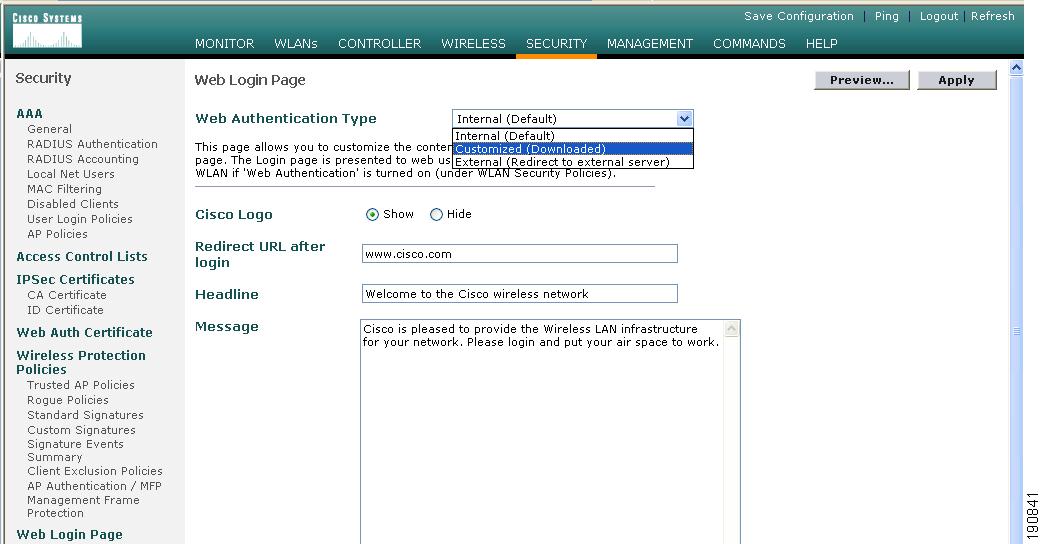Open CA Certificate page
This screenshot has height=544, width=1042.
(x=66, y=295)
